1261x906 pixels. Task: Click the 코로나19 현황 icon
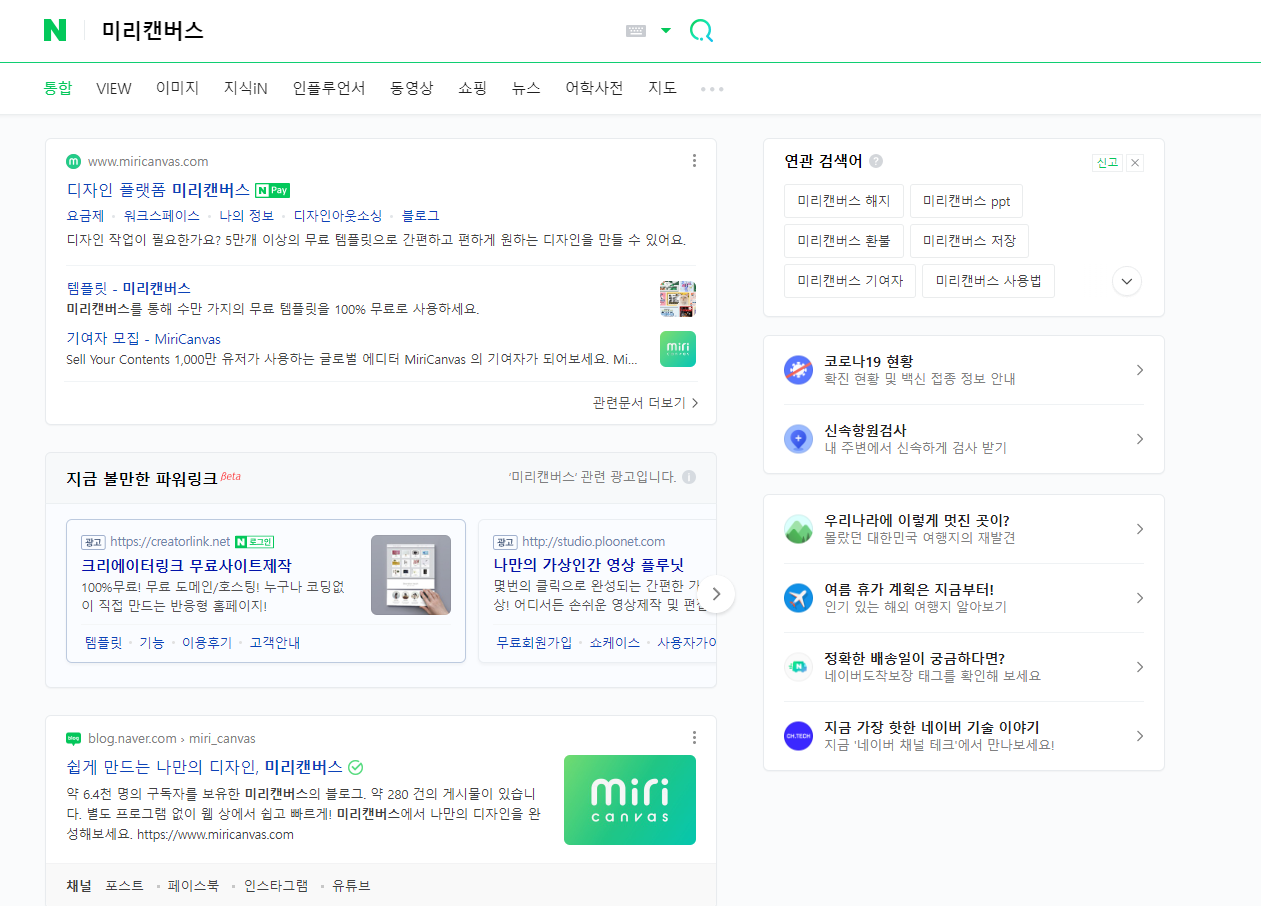(x=798, y=370)
